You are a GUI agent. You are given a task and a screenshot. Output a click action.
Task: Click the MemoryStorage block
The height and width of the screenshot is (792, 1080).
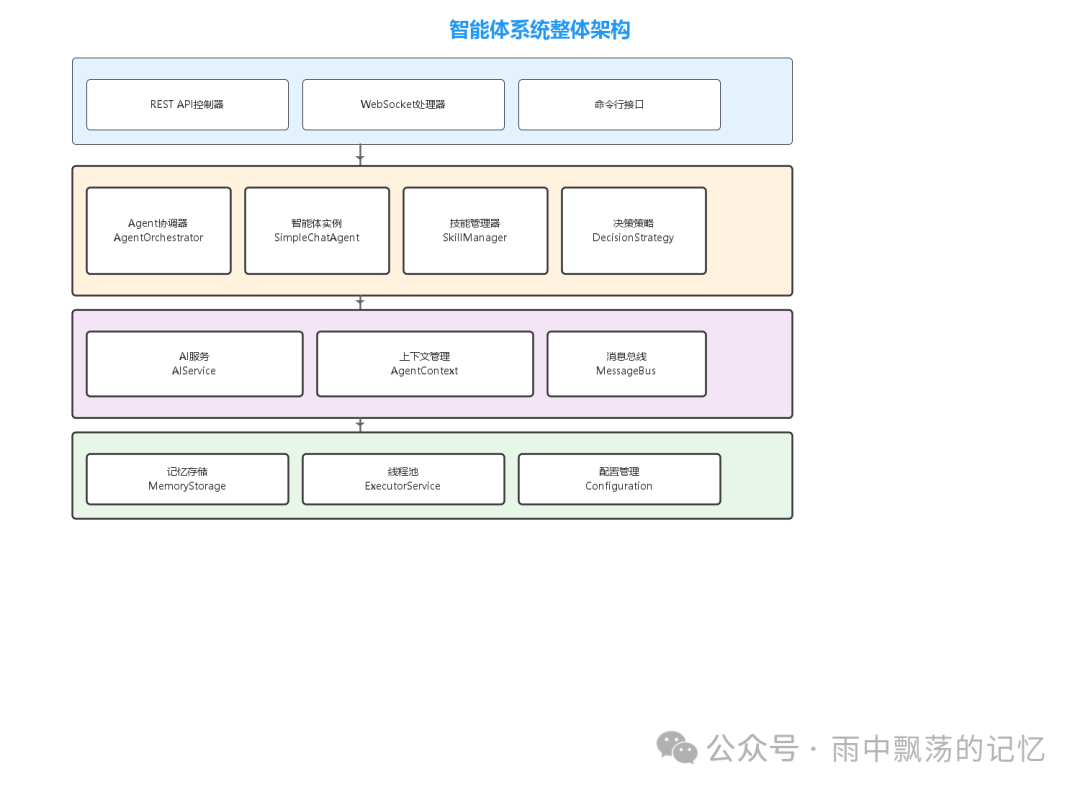pyautogui.click(x=187, y=478)
